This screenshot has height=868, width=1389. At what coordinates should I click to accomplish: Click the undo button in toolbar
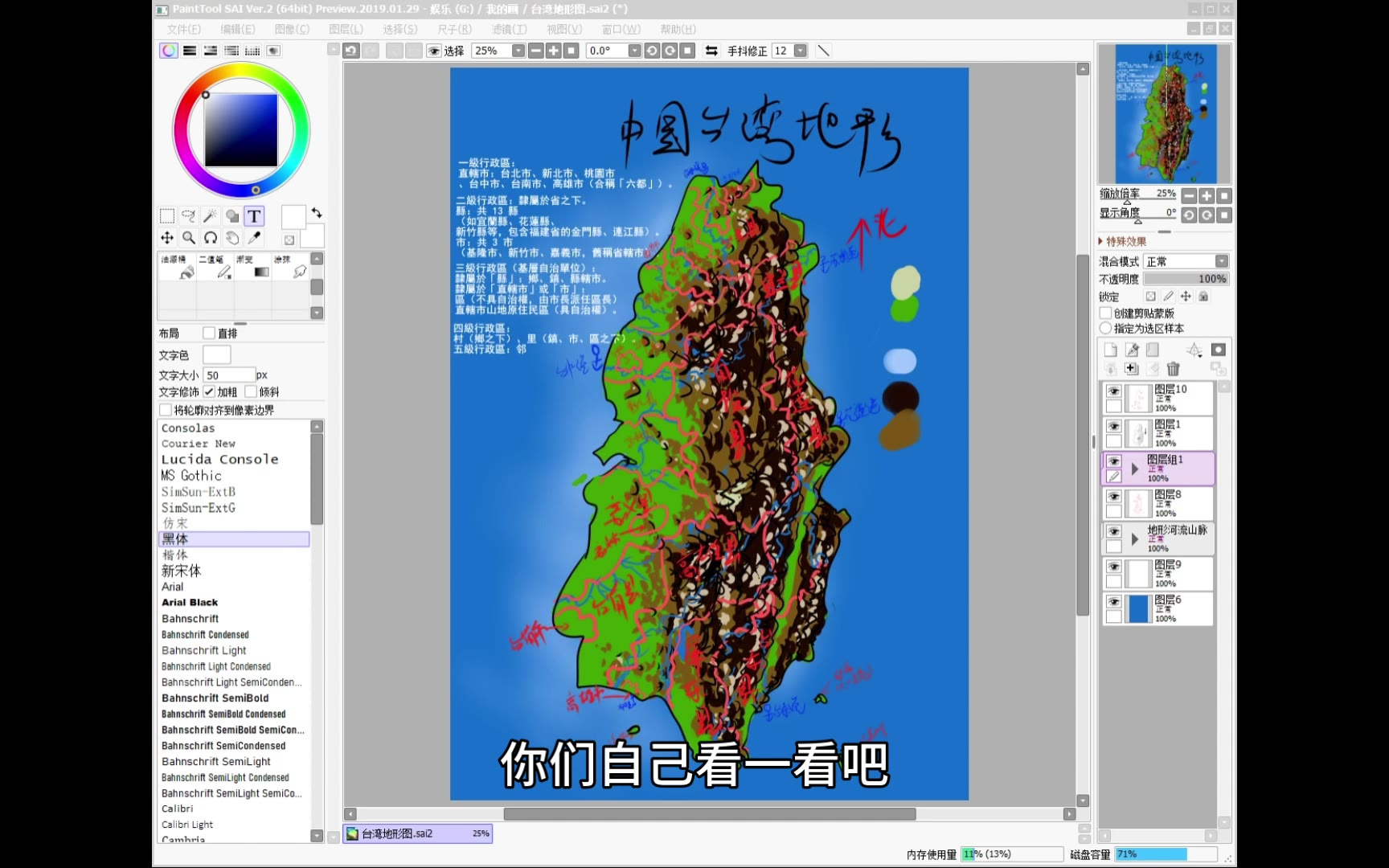351,51
